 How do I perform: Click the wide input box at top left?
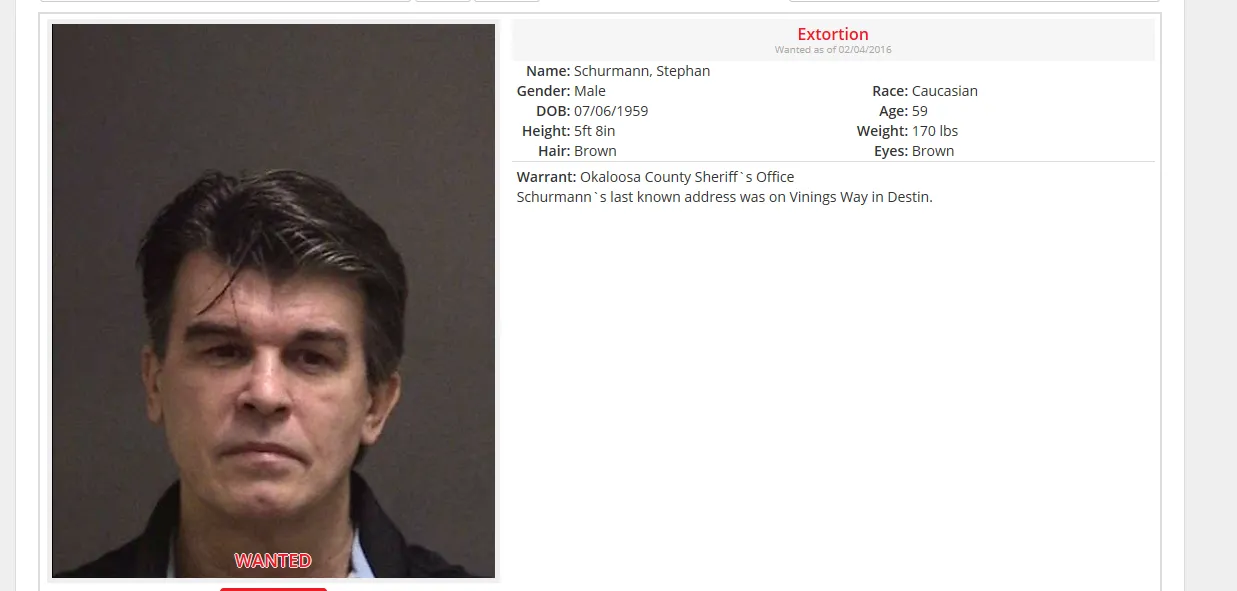coord(225,1)
